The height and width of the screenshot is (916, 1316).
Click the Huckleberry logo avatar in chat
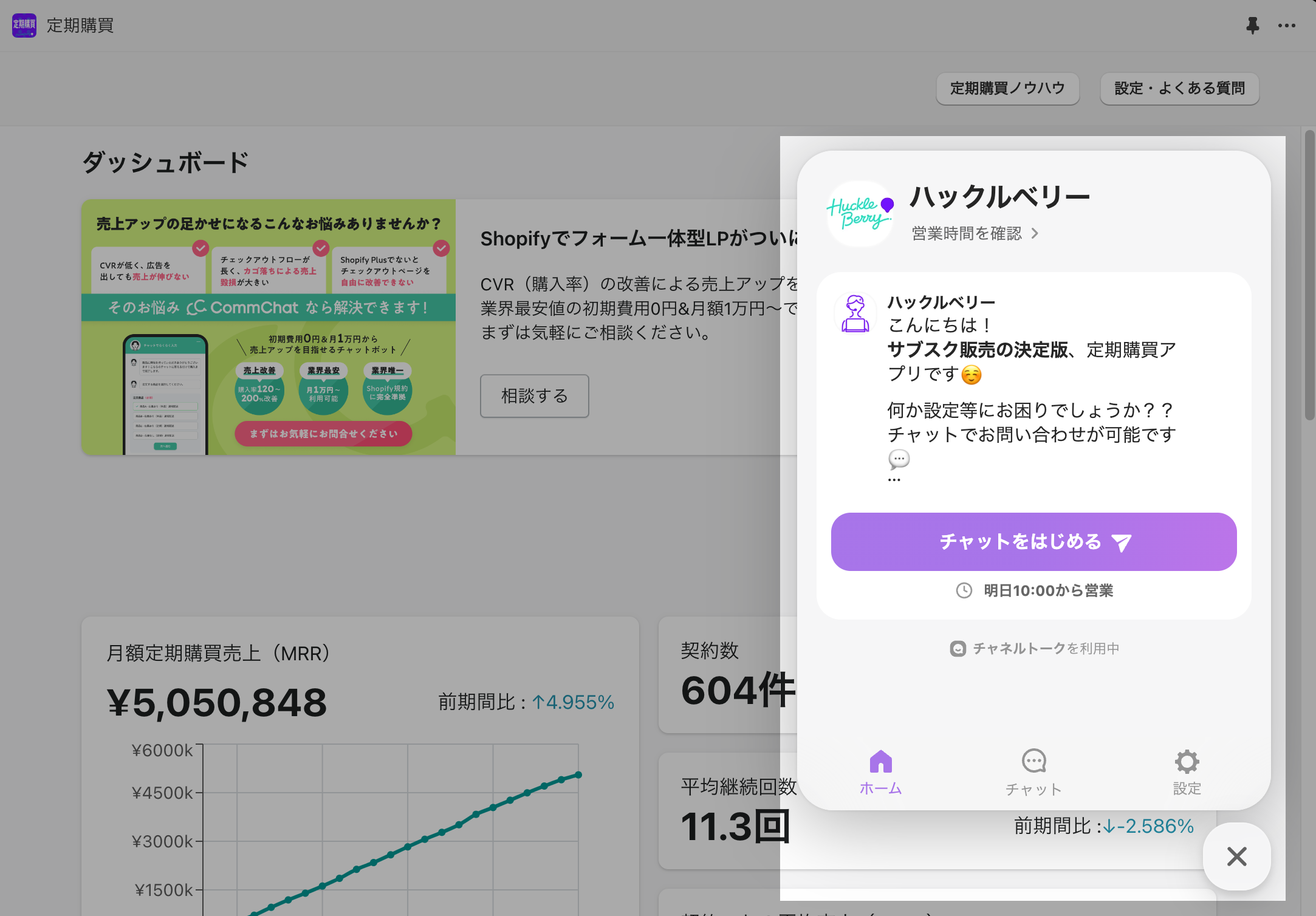(x=860, y=214)
